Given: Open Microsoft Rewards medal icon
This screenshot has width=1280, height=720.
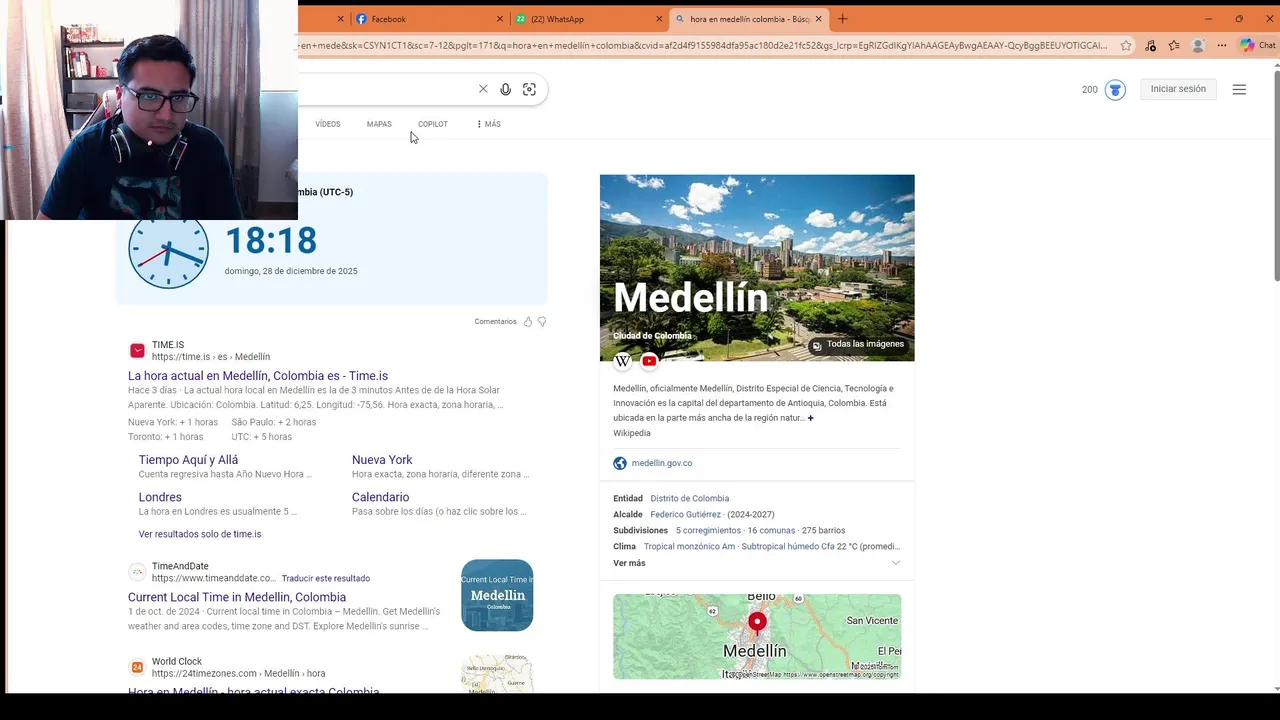Looking at the screenshot, I should click(1116, 90).
